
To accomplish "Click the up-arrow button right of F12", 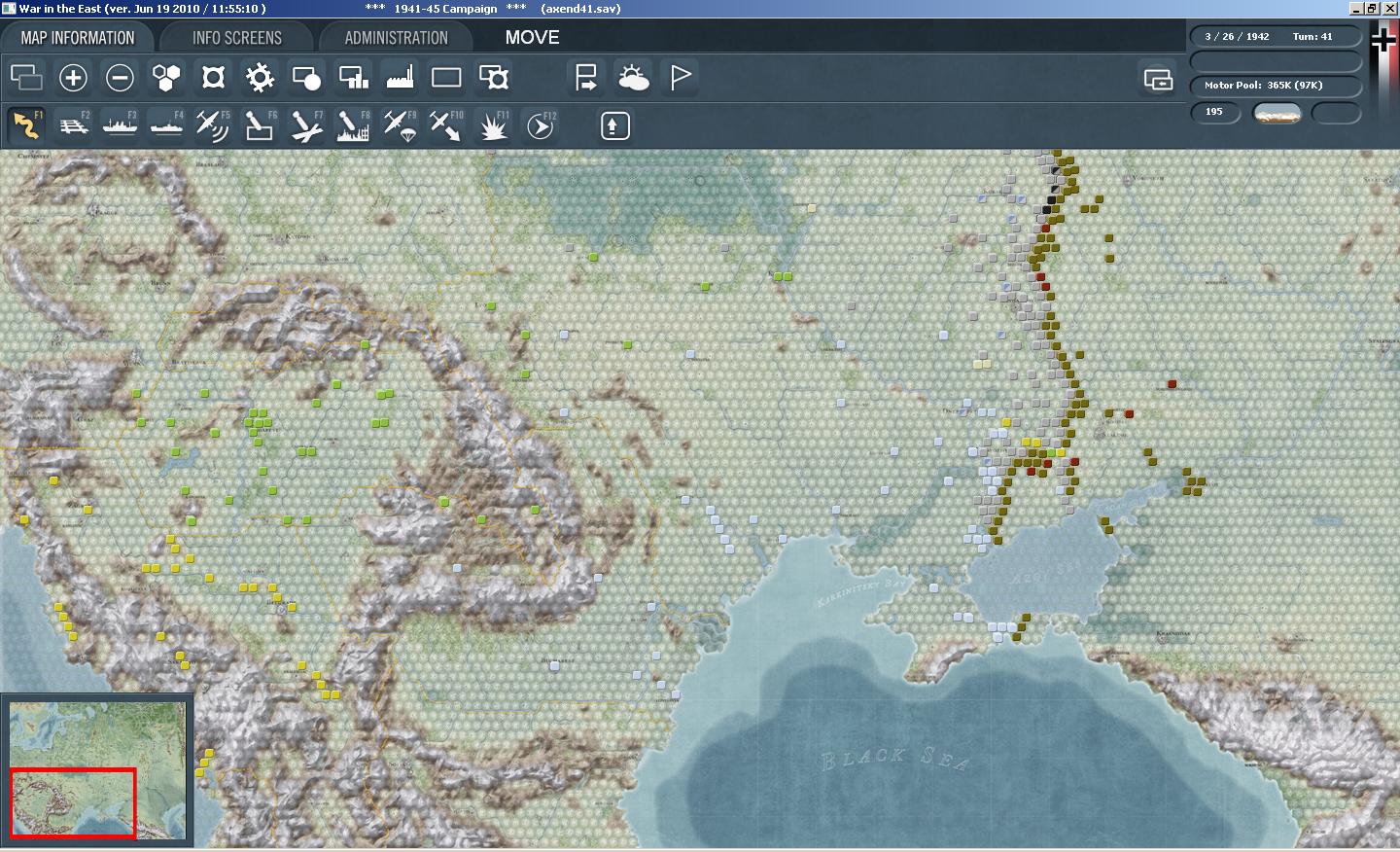I will [x=614, y=125].
